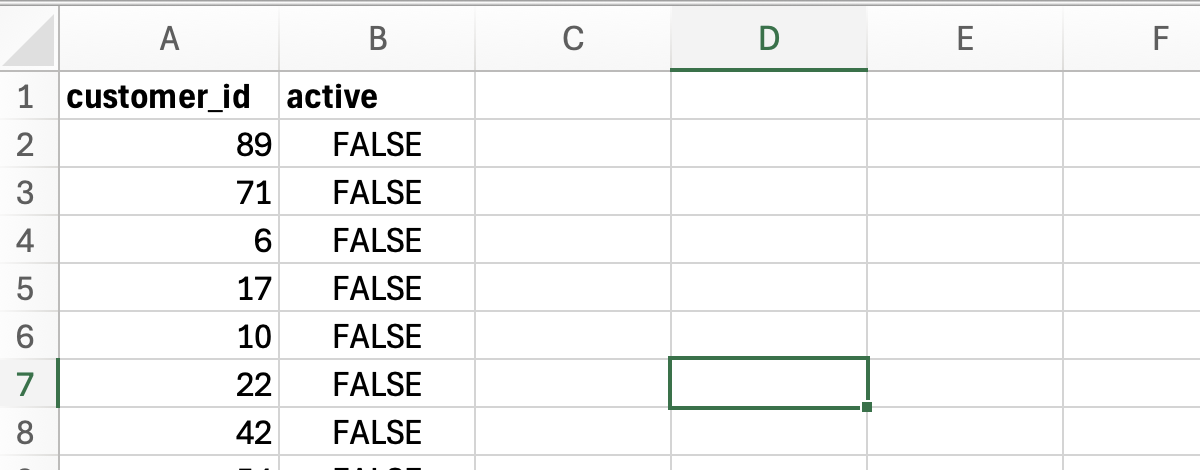The width and height of the screenshot is (1200, 470).
Task: Select the cell with customer id 42
Action: (x=169, y=433)
